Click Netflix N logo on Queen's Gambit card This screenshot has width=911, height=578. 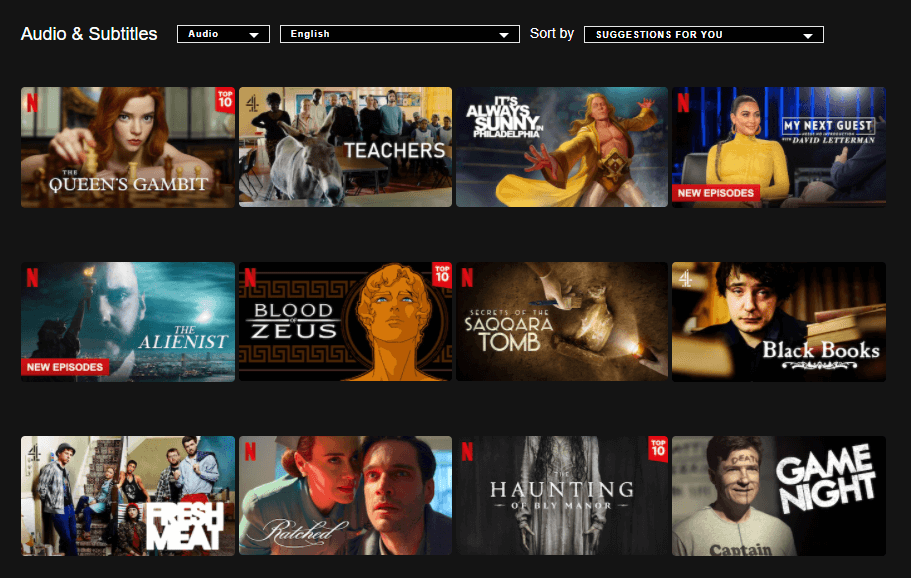pyautogui.click(x=33, y=103)
